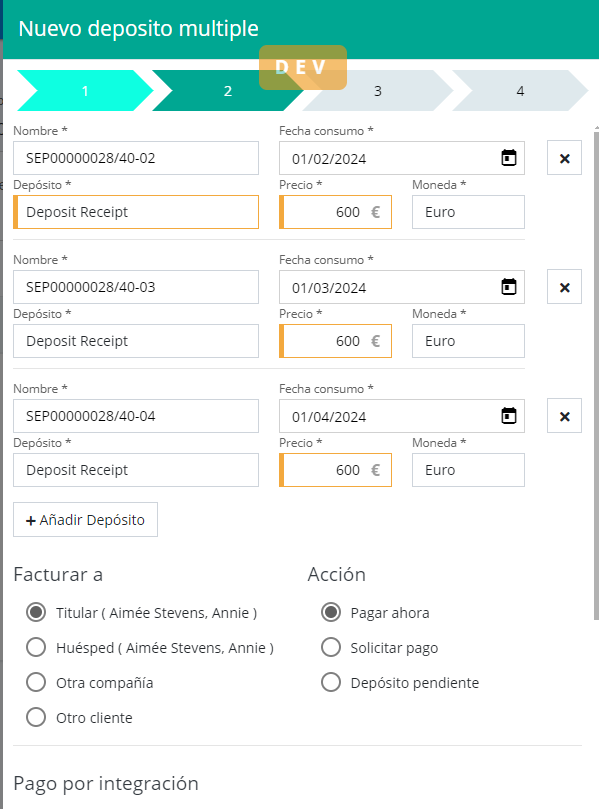Choose Depósito pendiente action

tap(331, 683)
